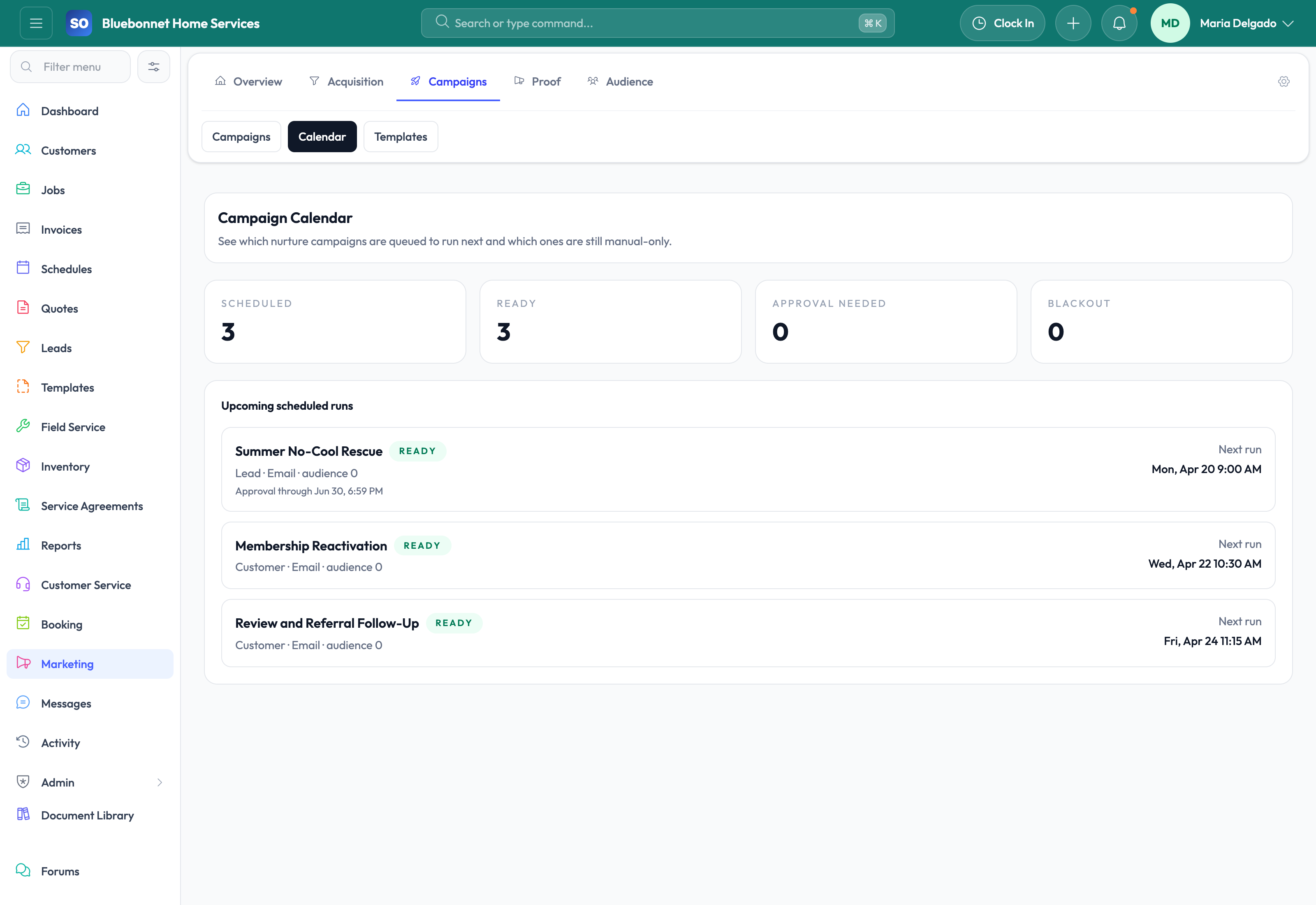Click the Quotes document icon

point(23,308)
